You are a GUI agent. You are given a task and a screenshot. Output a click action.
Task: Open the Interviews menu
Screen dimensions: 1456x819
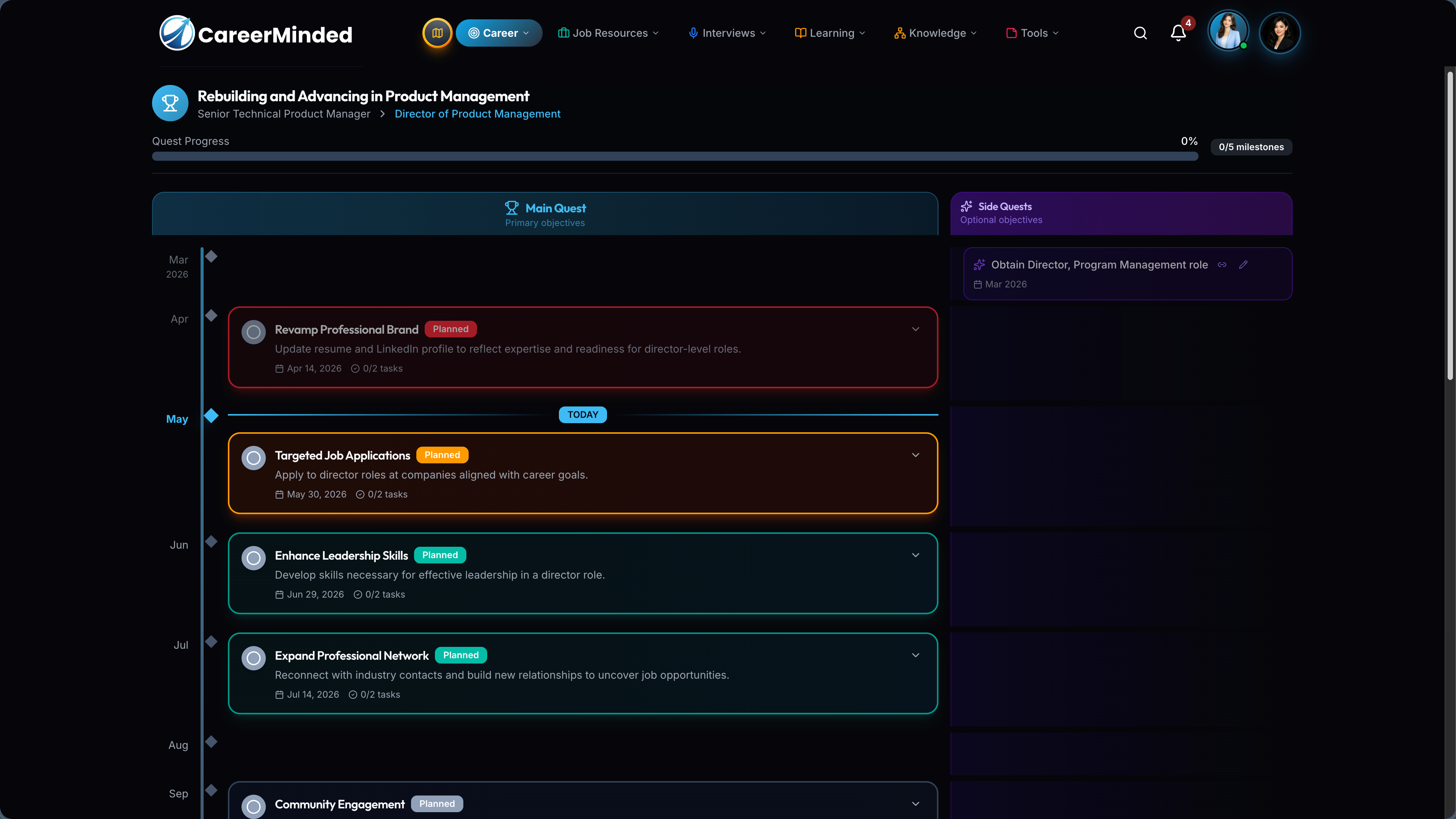[x=728, y=33]
